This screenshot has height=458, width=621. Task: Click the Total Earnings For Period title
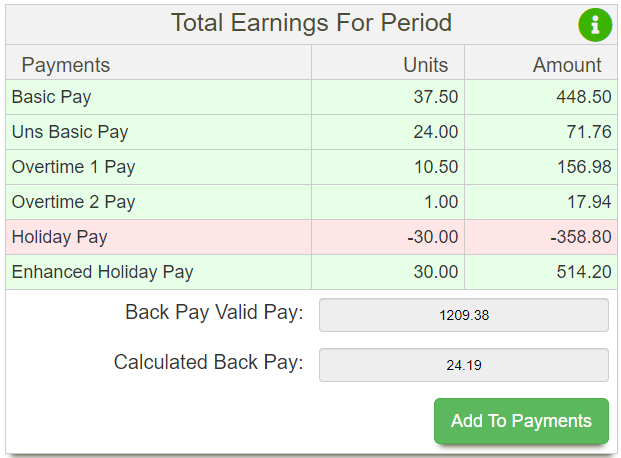311,23
